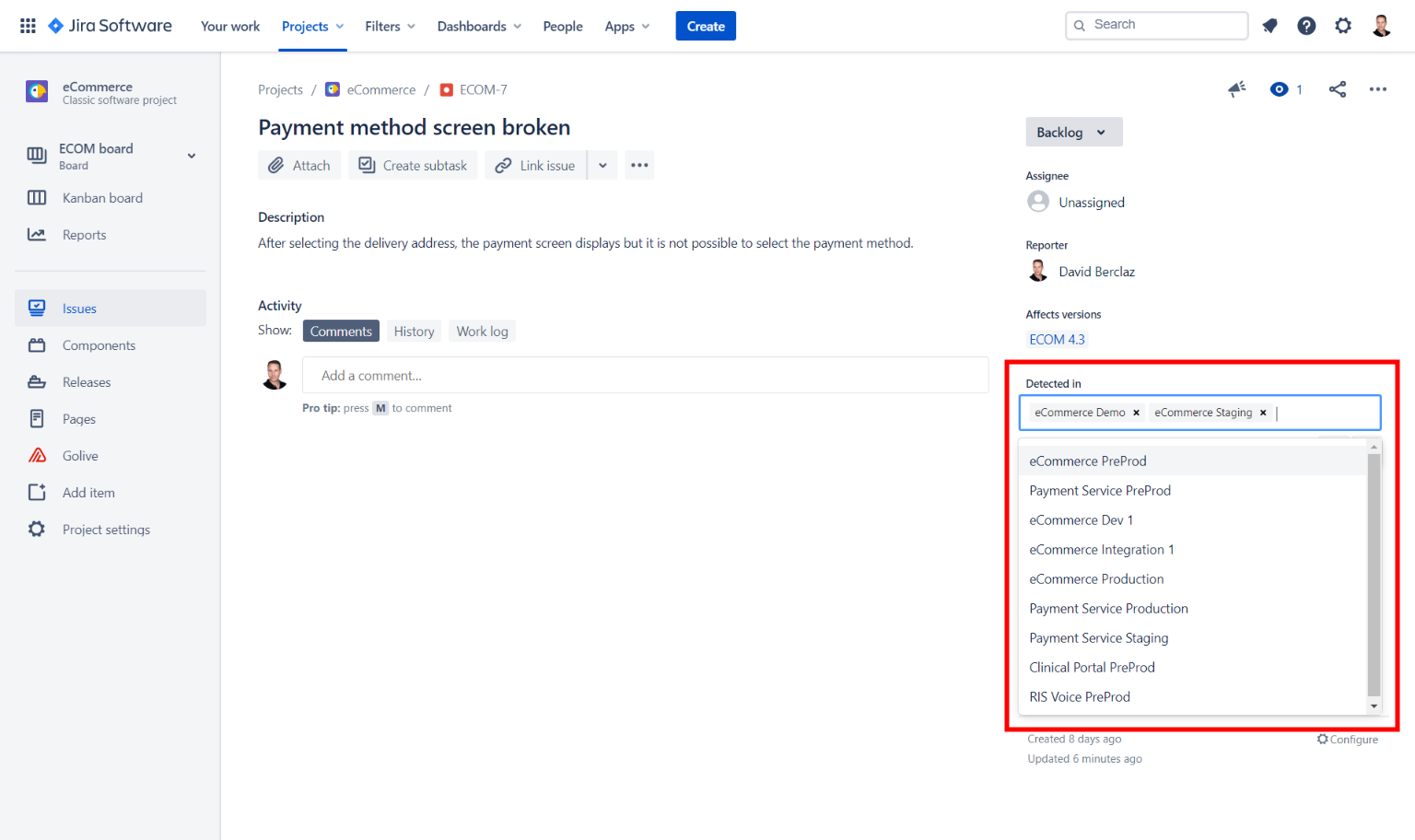The width and height of the screenshot is (1415, 840).
Task: Click the share issue icon
Action: [1338, 89]
